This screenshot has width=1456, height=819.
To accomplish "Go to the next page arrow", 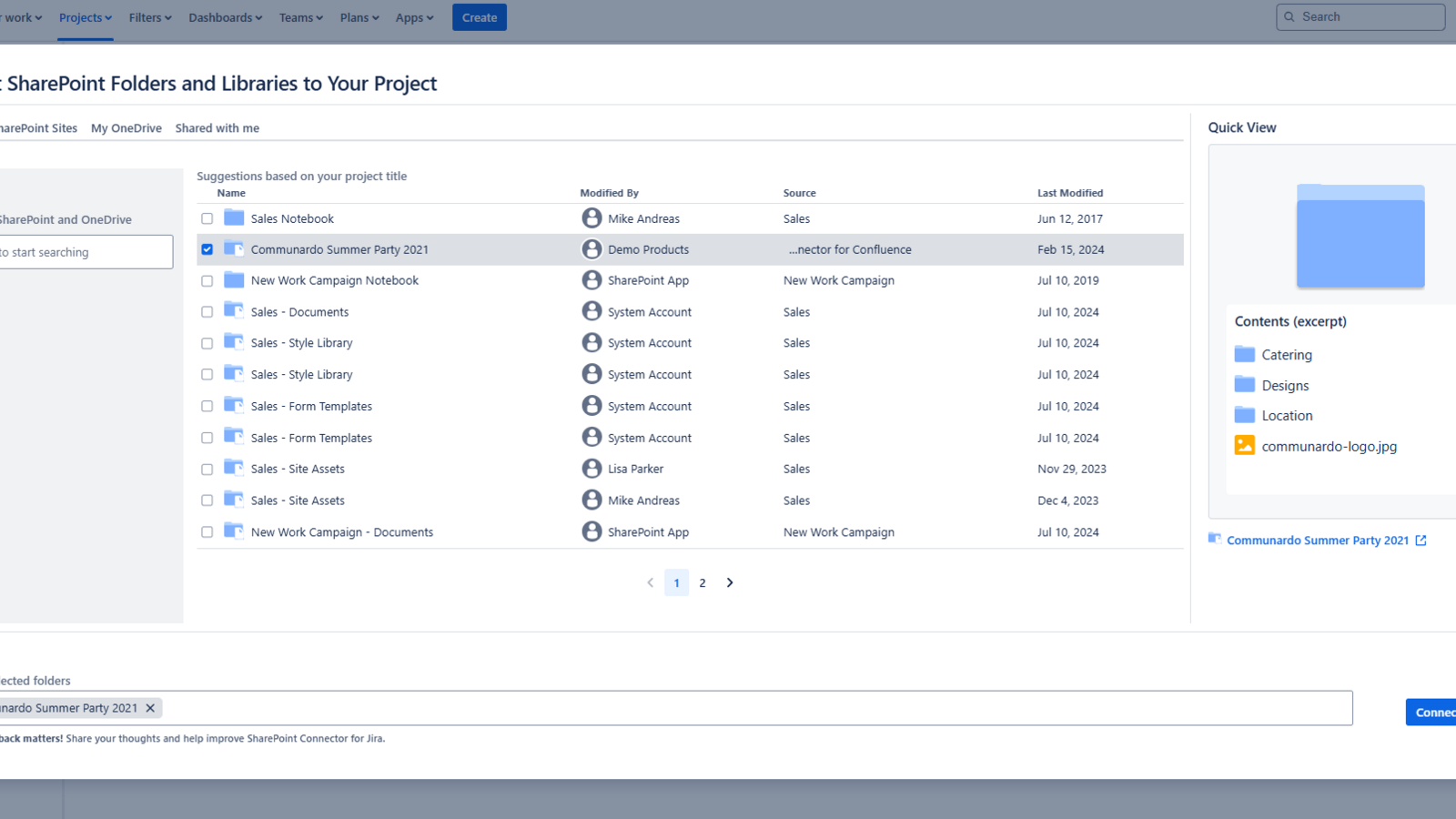I will tap(730, 582).
